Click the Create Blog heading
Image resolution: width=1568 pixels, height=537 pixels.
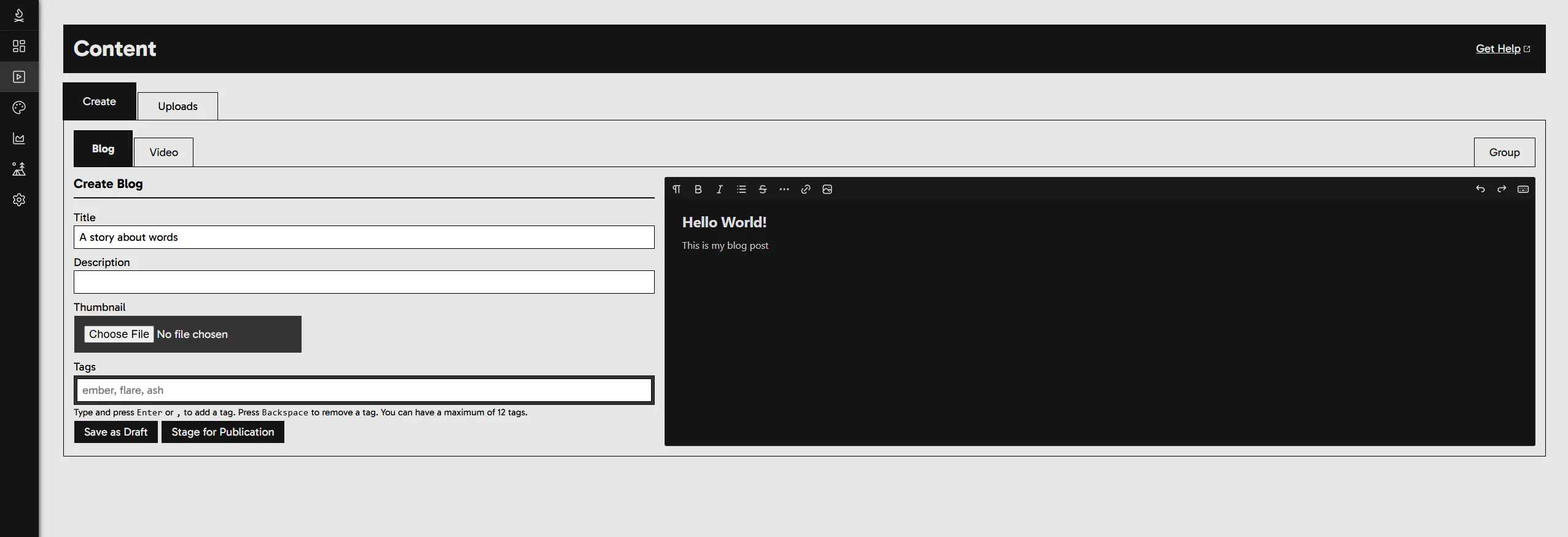click(x=108, y=184)
